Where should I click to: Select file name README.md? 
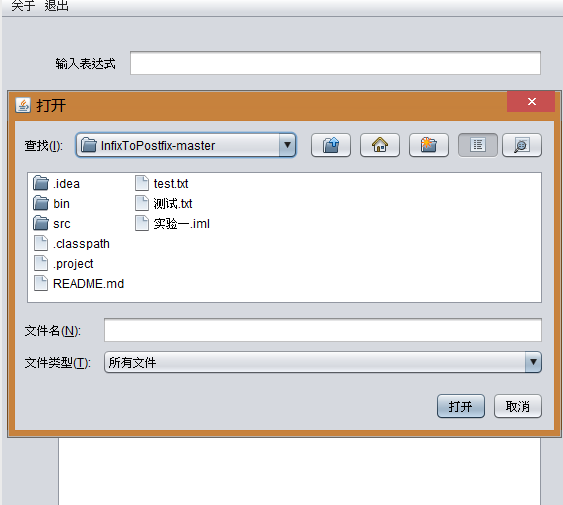click(88, 284)
